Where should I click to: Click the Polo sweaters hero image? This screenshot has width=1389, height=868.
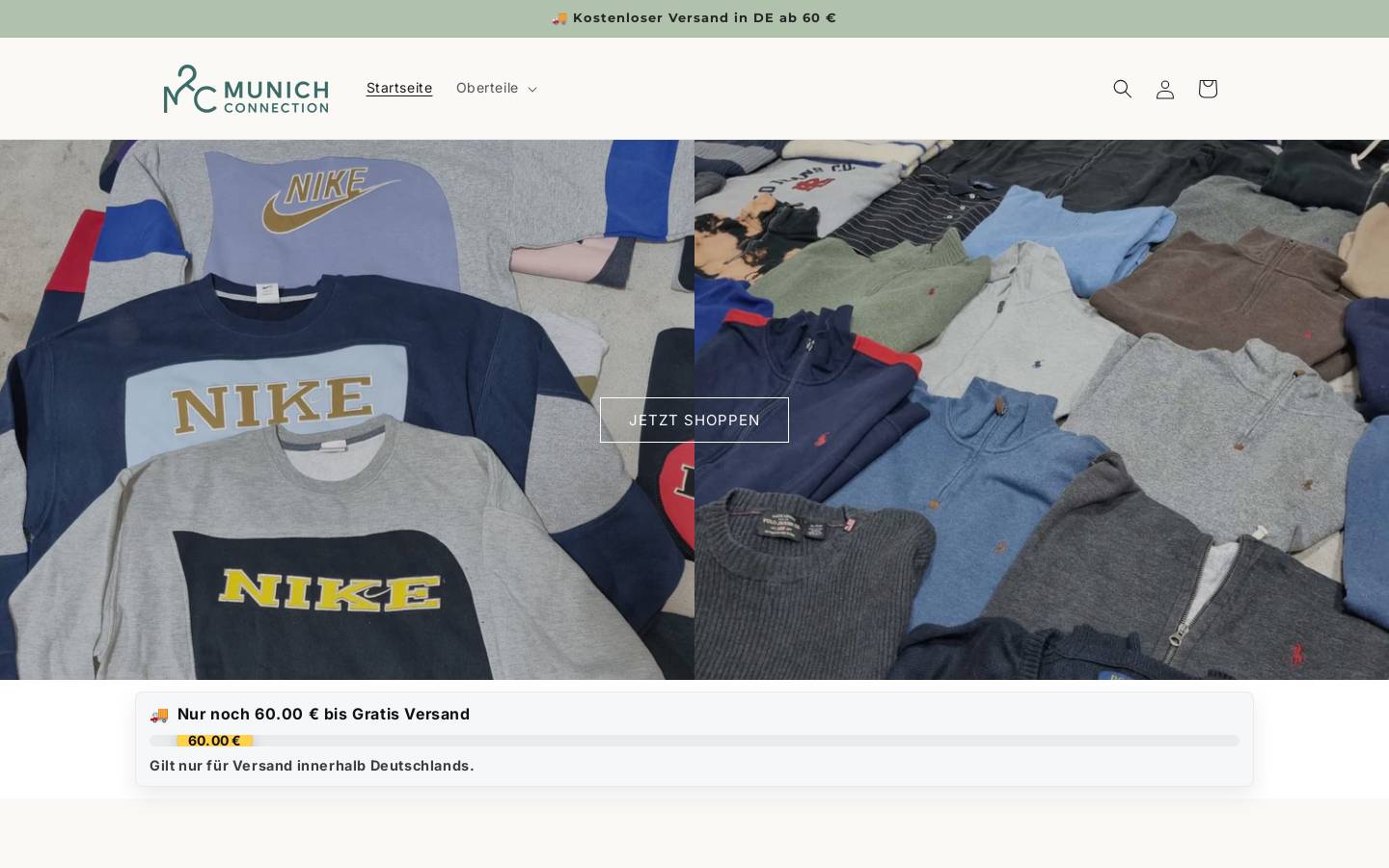[x=1042, y=410]
